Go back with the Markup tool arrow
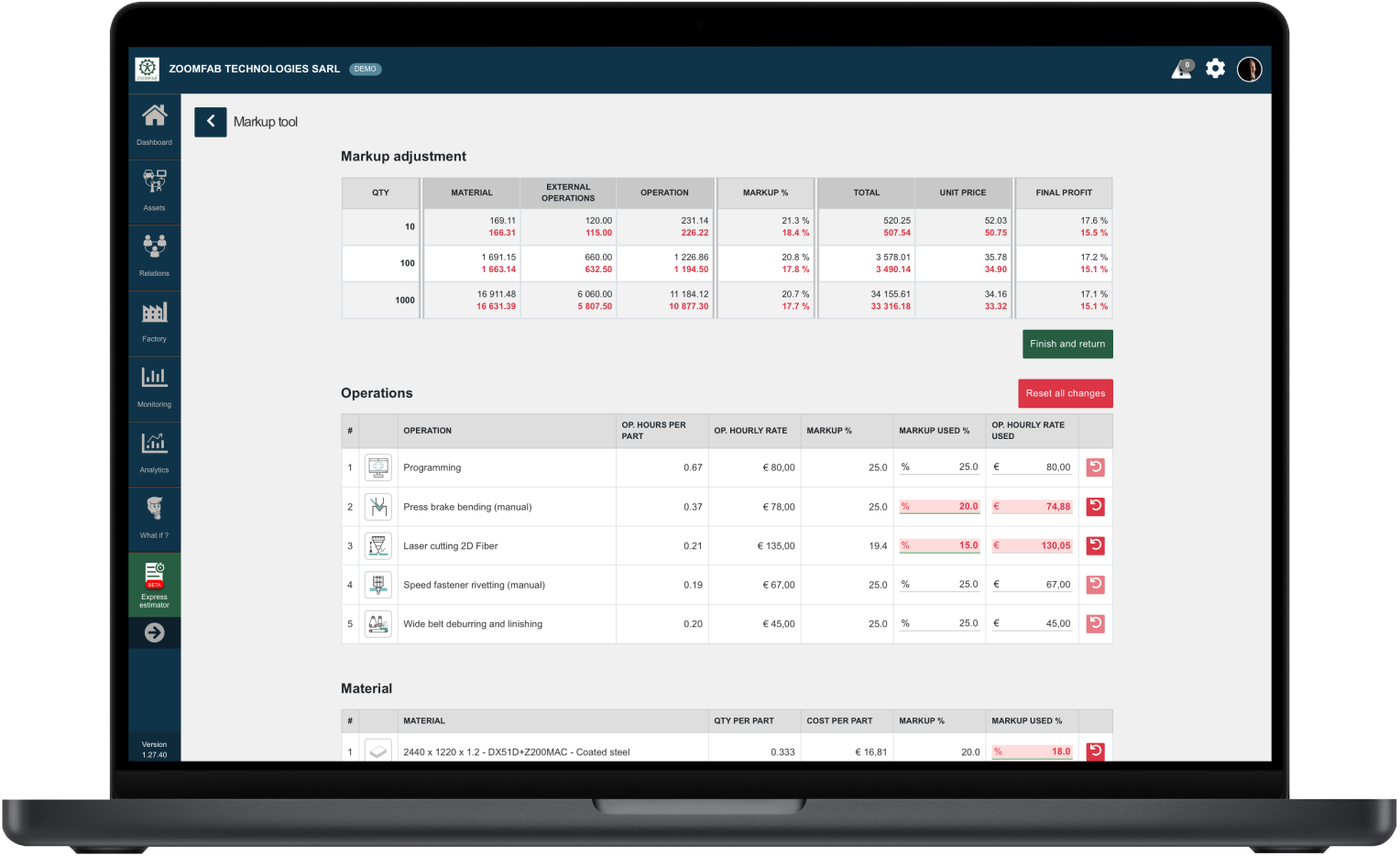The image size is (1400, 856). click(x=210, y=121)
